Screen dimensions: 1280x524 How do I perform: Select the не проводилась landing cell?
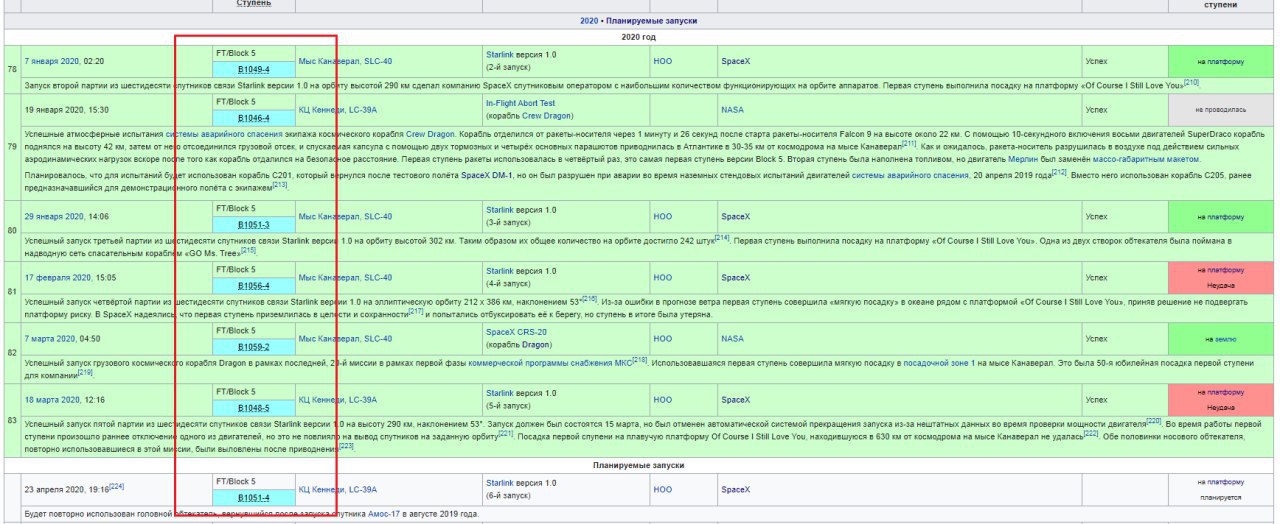pos(1219,109)
